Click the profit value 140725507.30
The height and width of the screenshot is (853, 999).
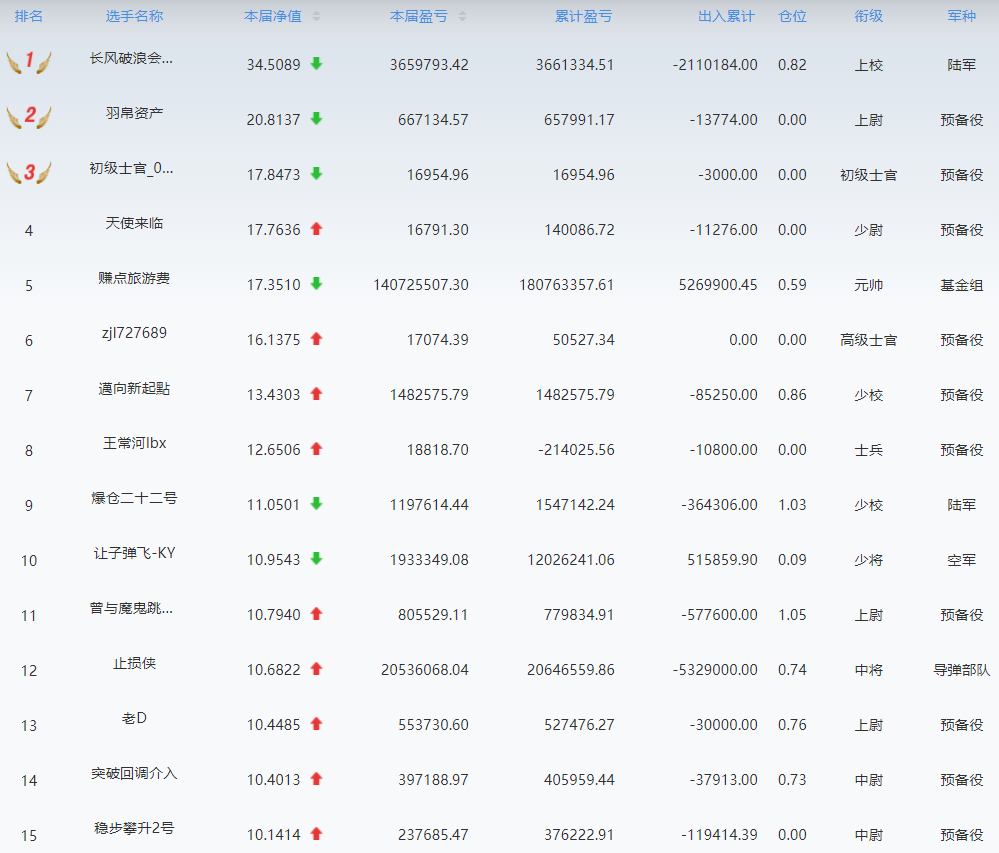pos(421,285)
